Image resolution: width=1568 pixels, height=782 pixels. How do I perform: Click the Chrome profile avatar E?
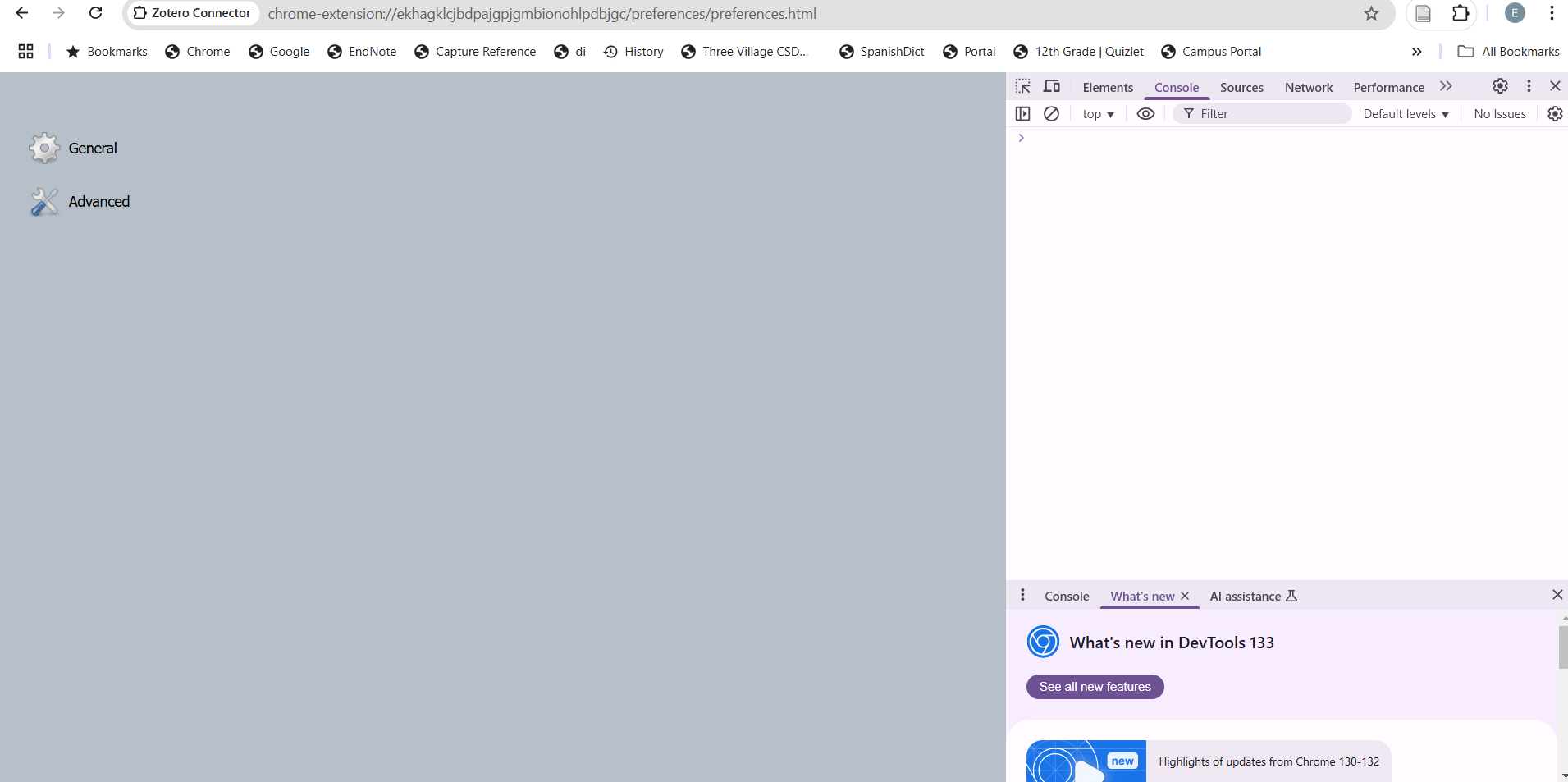click(x=1515, y=13)
